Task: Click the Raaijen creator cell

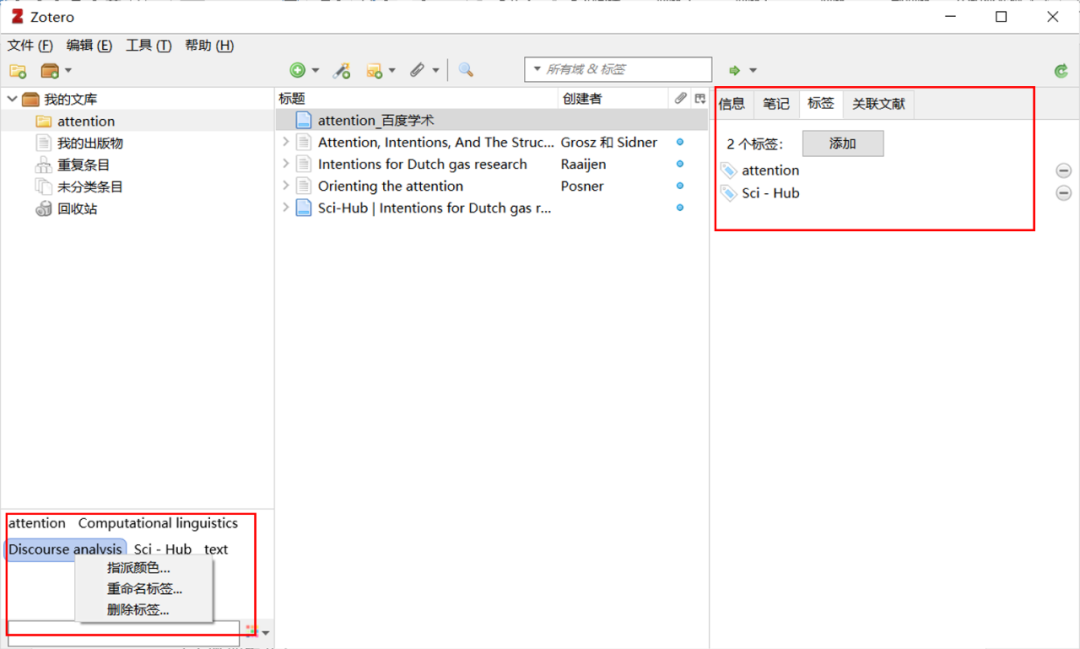Action: (583, 165)
